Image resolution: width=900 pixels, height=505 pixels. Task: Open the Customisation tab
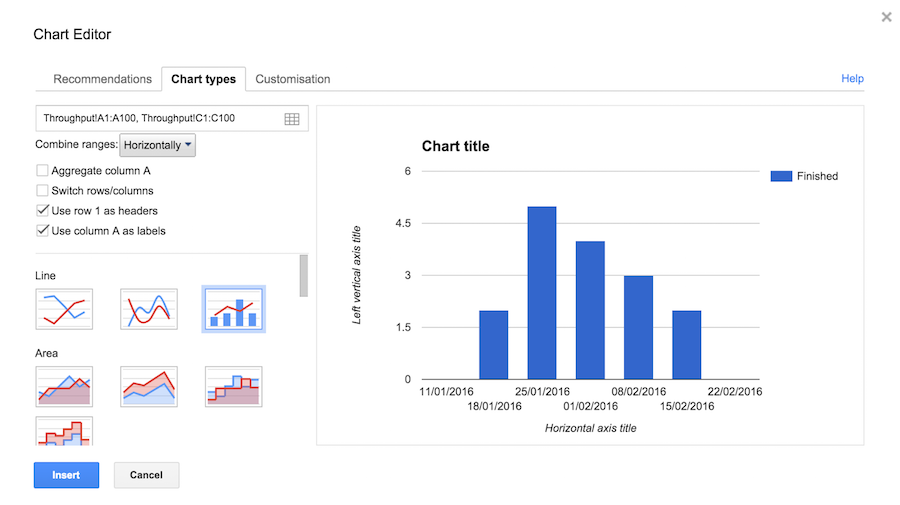point(293,79)
